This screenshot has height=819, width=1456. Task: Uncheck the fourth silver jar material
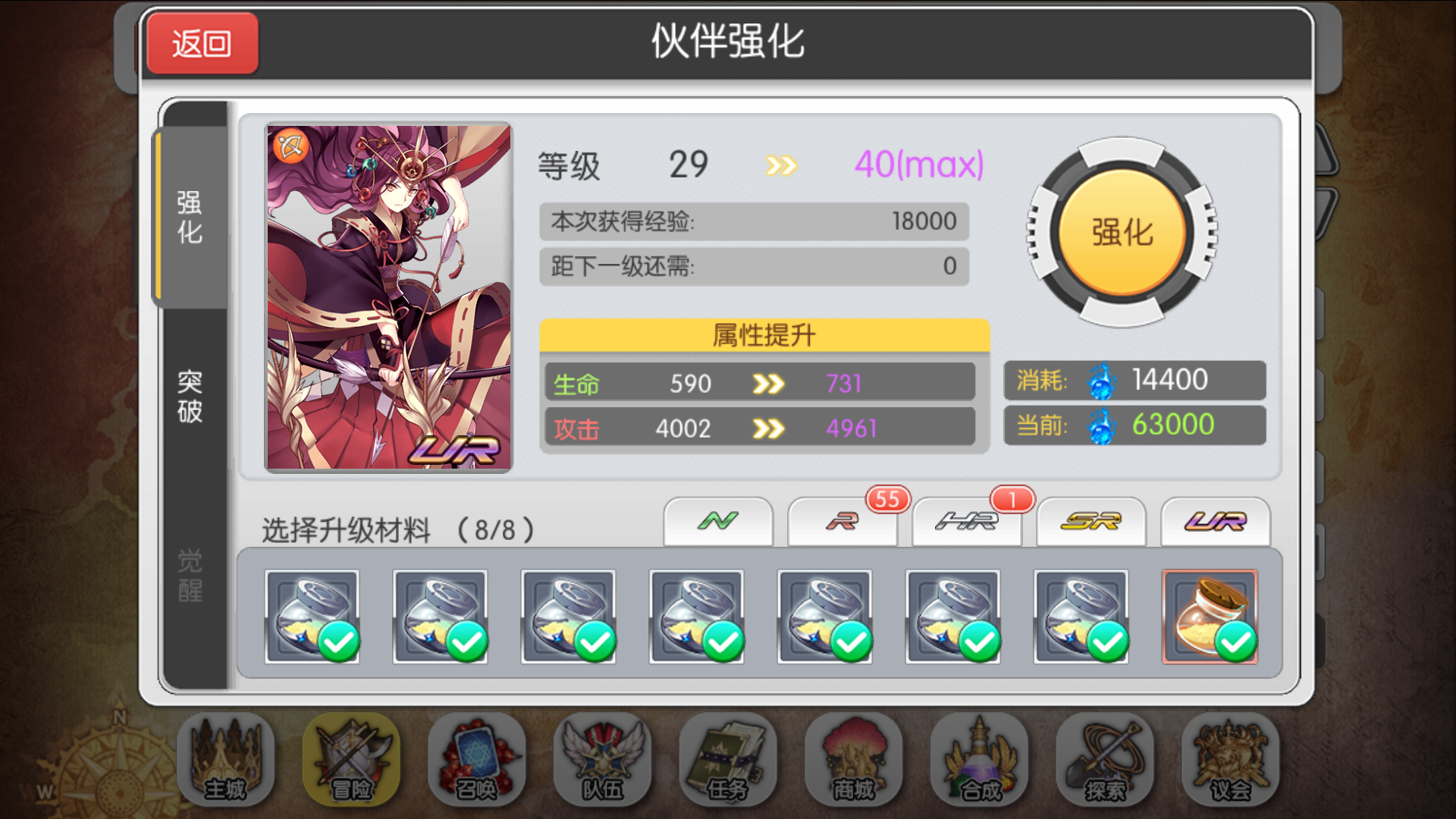696,617
